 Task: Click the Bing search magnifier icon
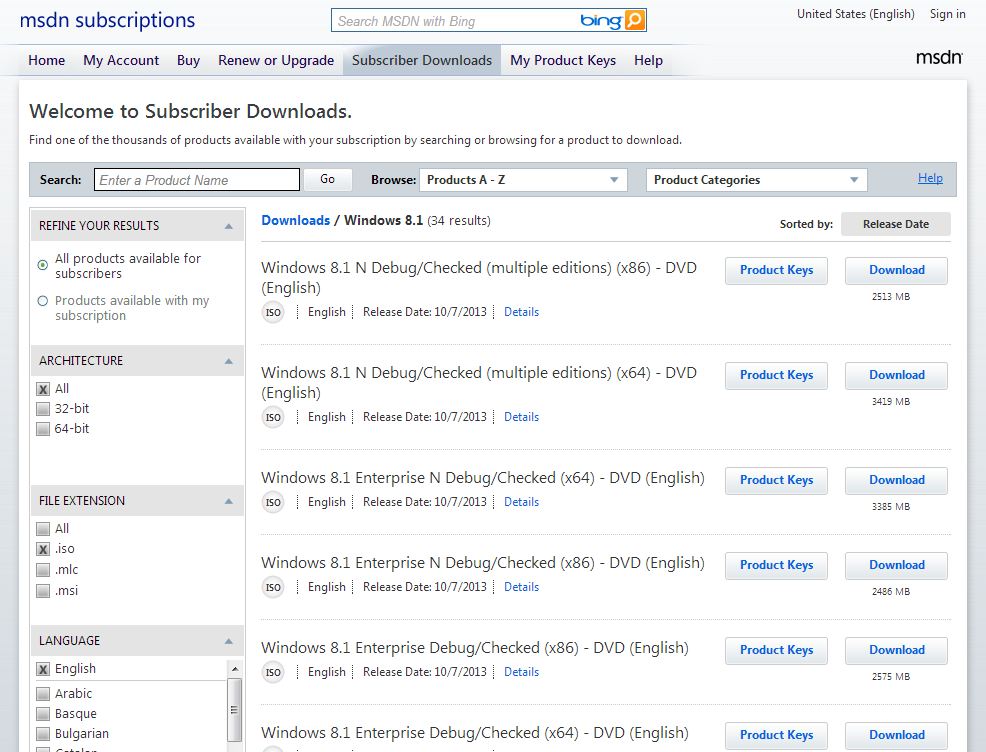click(x=634, y=20)
